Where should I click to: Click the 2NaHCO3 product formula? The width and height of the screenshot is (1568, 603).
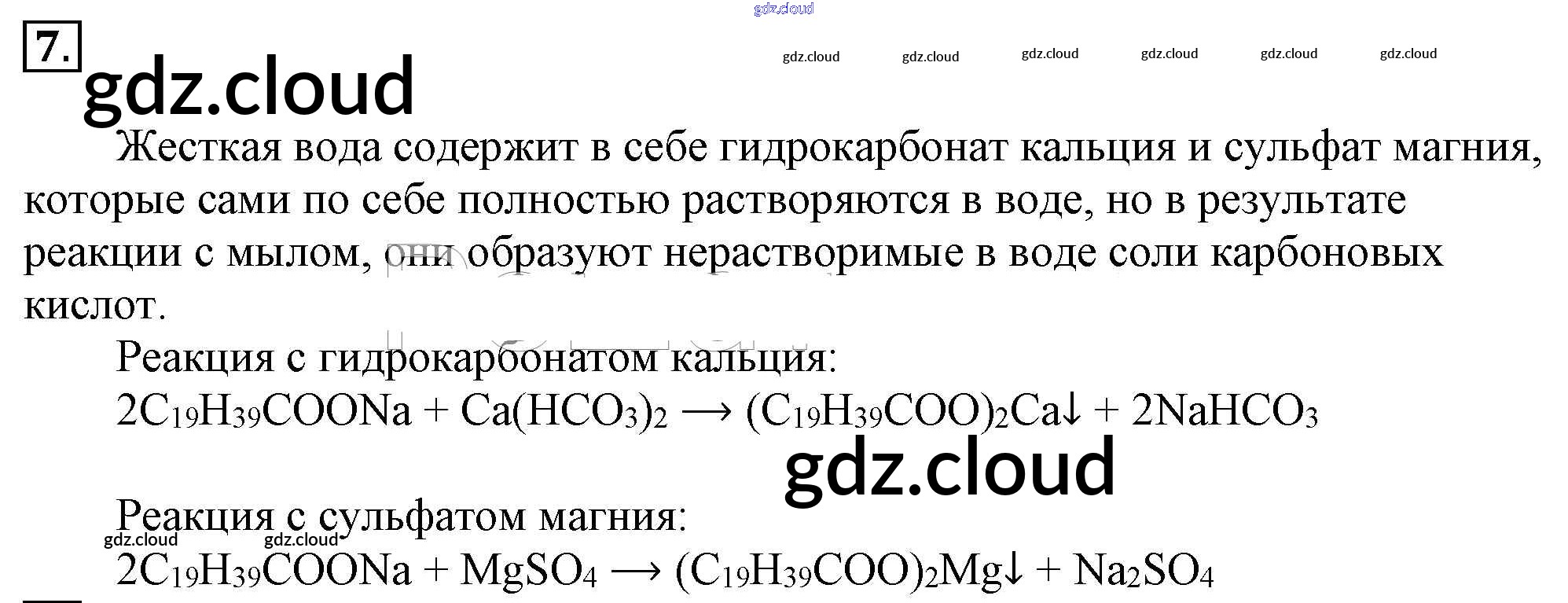tap(1224, 411)
